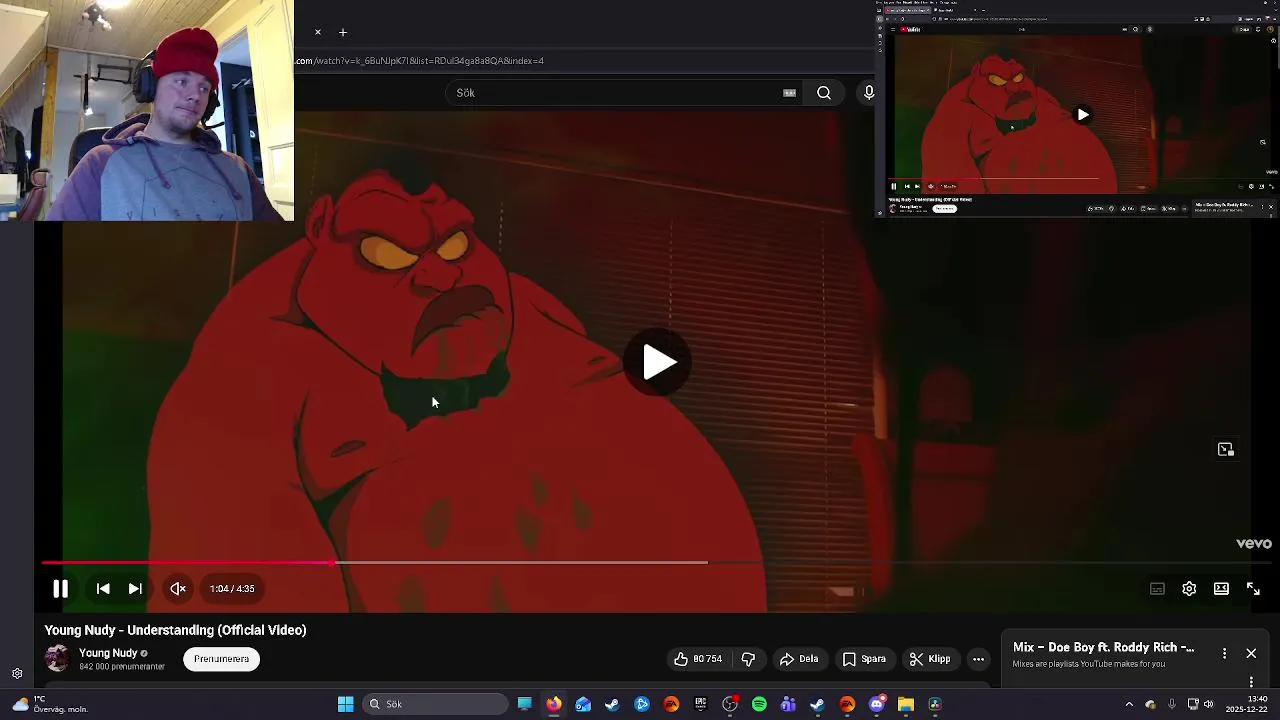Viewport: 1280px width, 720px height.
Task: Click the play button in small preview window
Action: click(x=1083, y=115)
